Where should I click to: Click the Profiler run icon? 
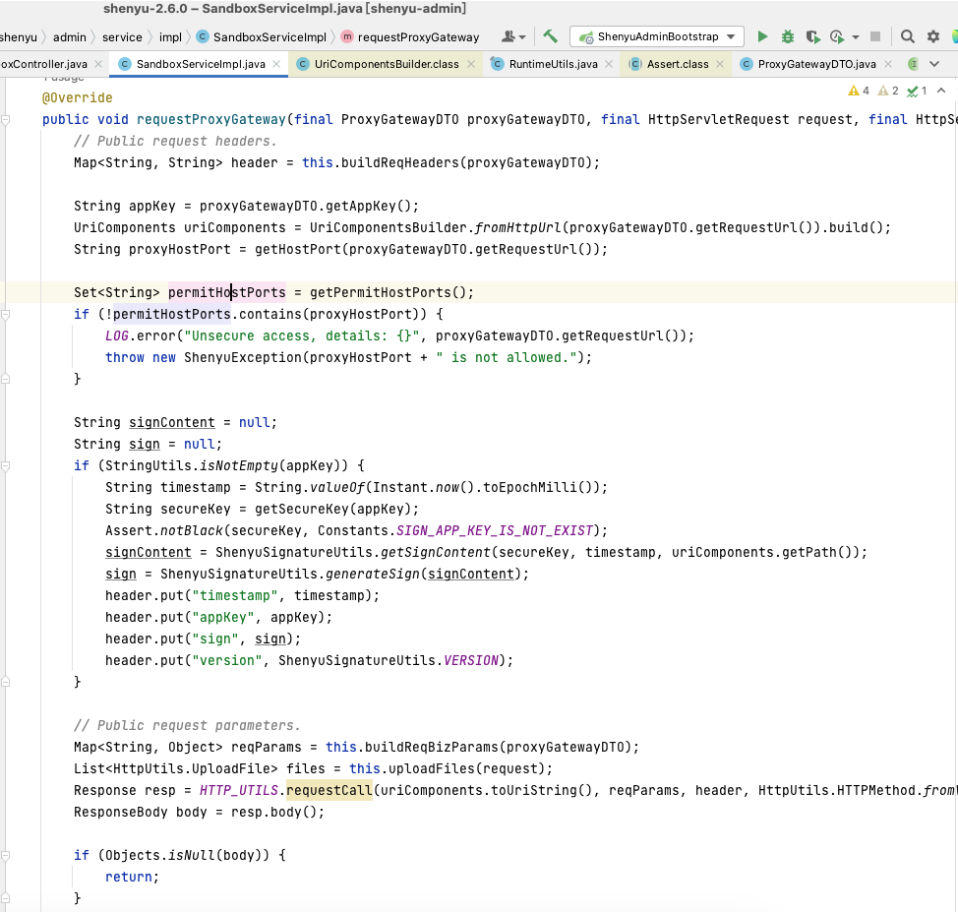point(836,37)
